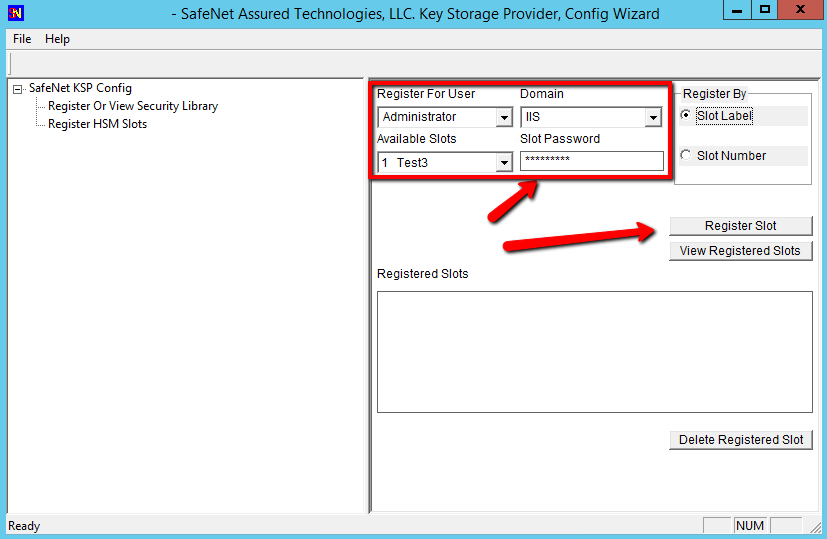Click the SafeNet app icon in title bar
827x539 pixels.
16,13
